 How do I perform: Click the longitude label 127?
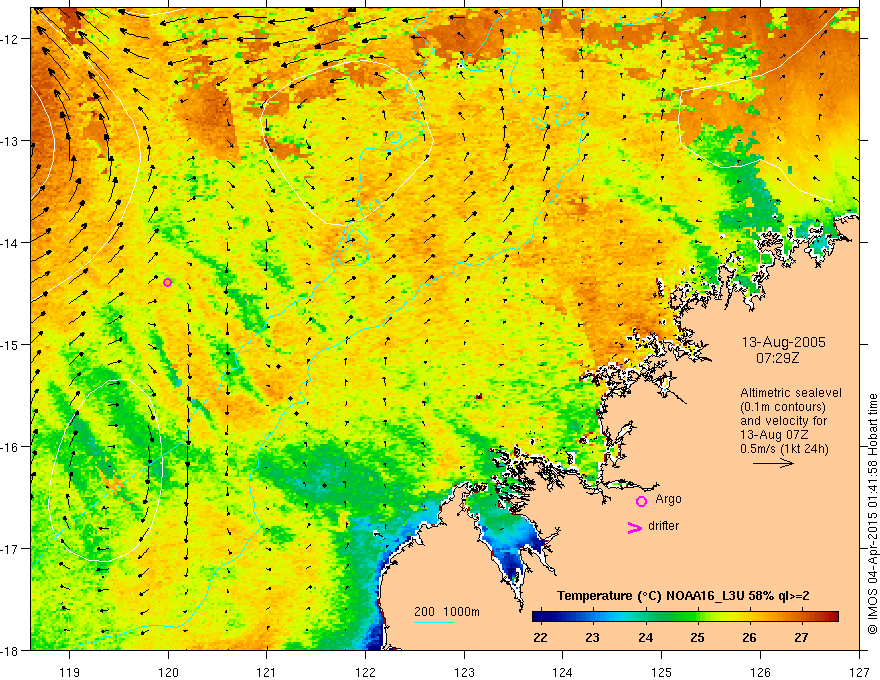pyautogui.click(x=859, y=673)
